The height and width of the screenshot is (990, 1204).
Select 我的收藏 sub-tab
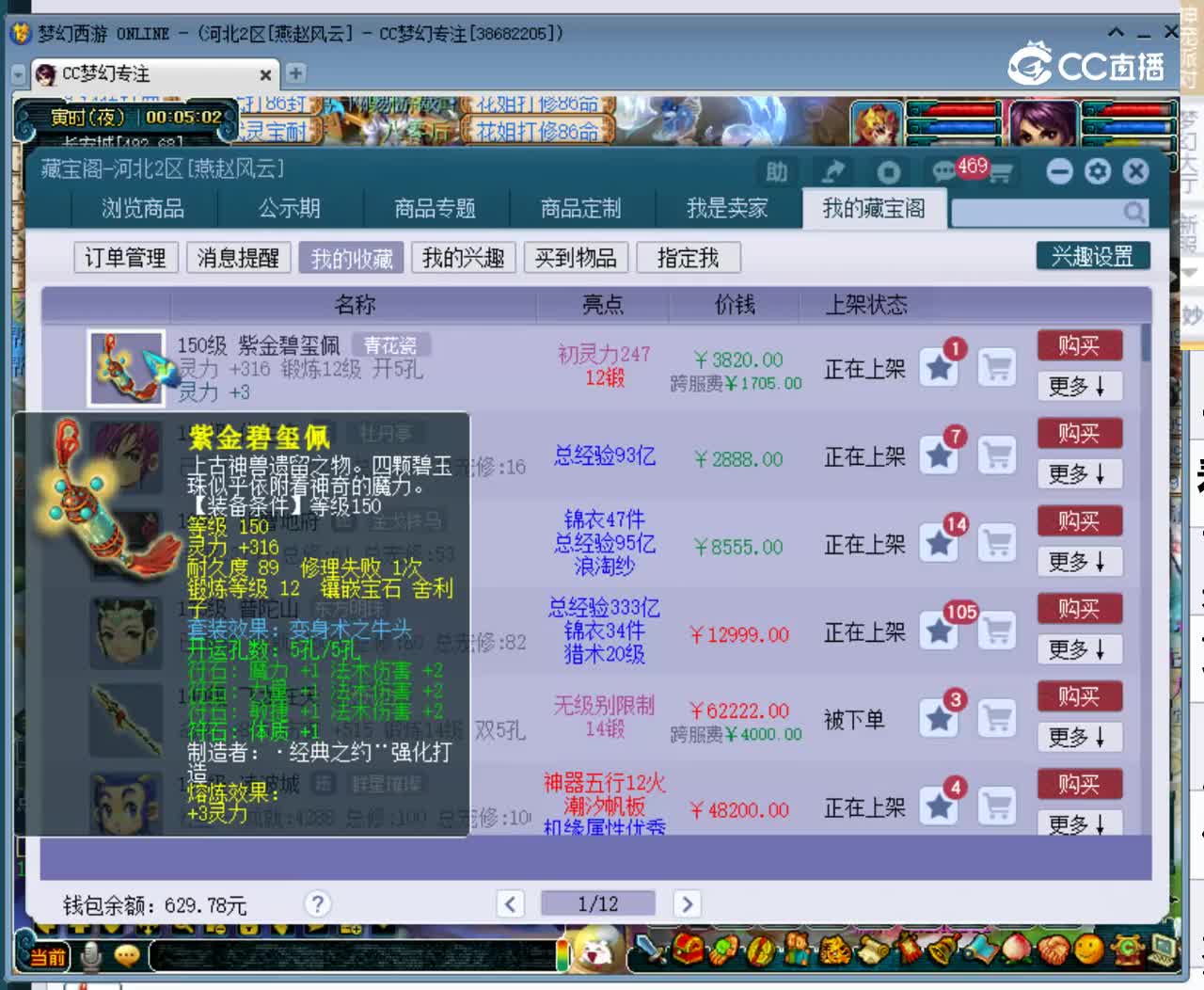[x=351, y=258]
